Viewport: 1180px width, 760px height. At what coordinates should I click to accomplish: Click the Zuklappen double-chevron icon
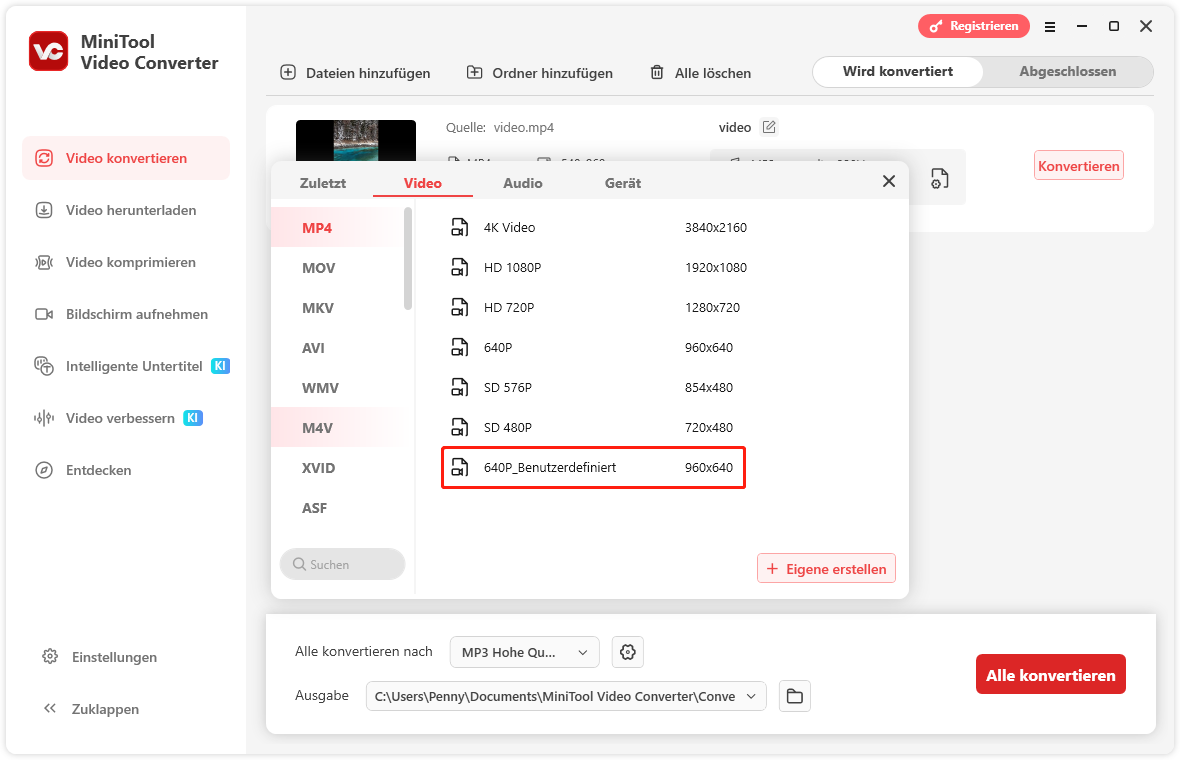(x=50, y=708)
